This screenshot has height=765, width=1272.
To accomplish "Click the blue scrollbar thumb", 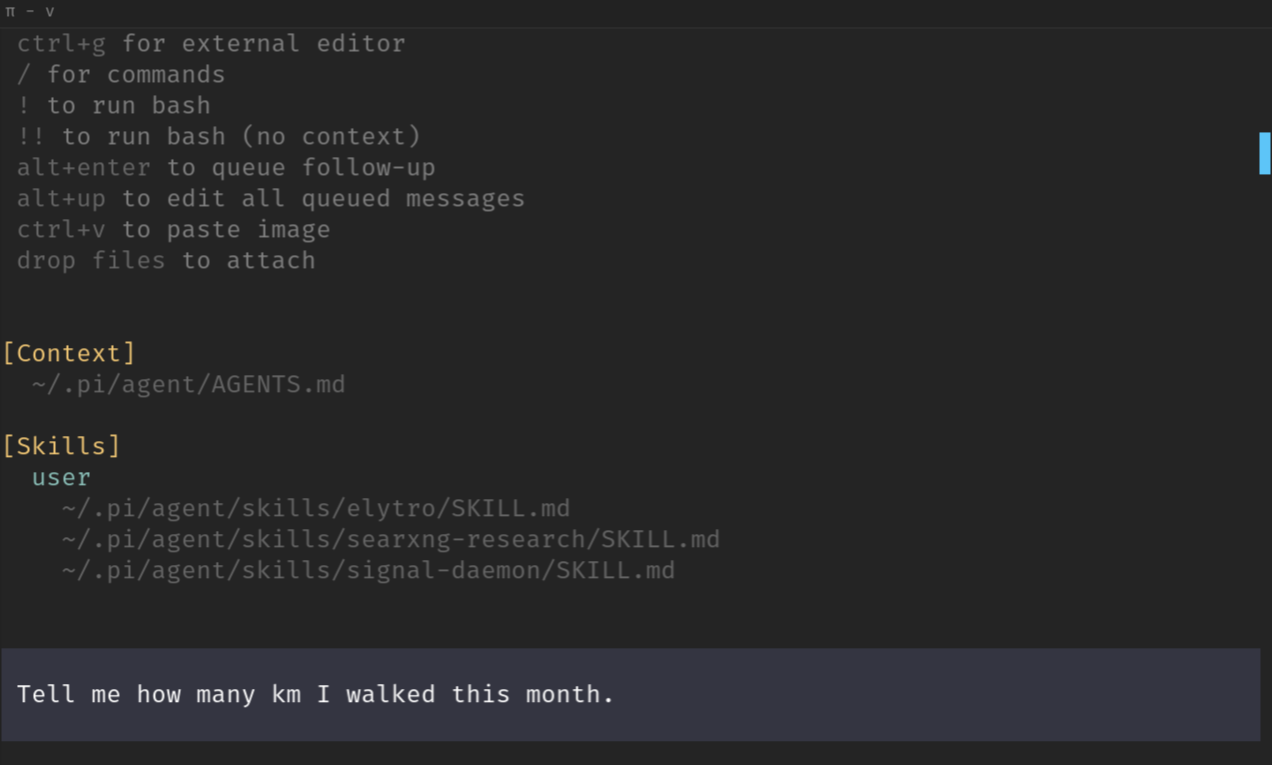I will point(1264,153).
